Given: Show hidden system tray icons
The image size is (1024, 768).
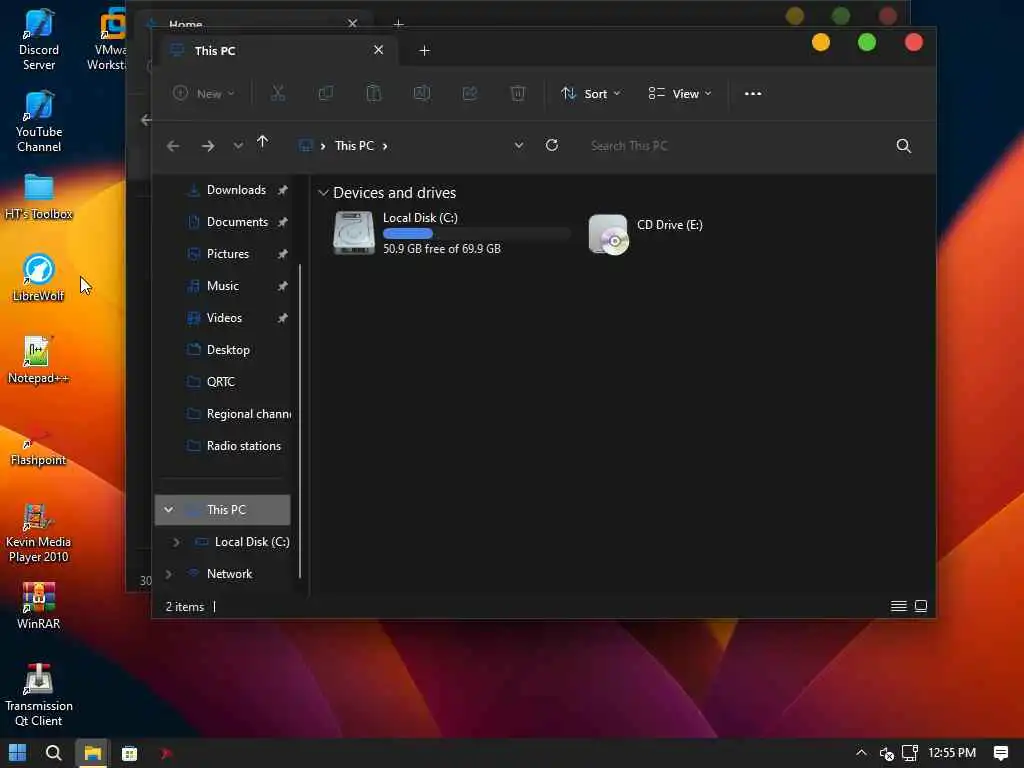Looking at the screenshot, I should click(861, 753).
